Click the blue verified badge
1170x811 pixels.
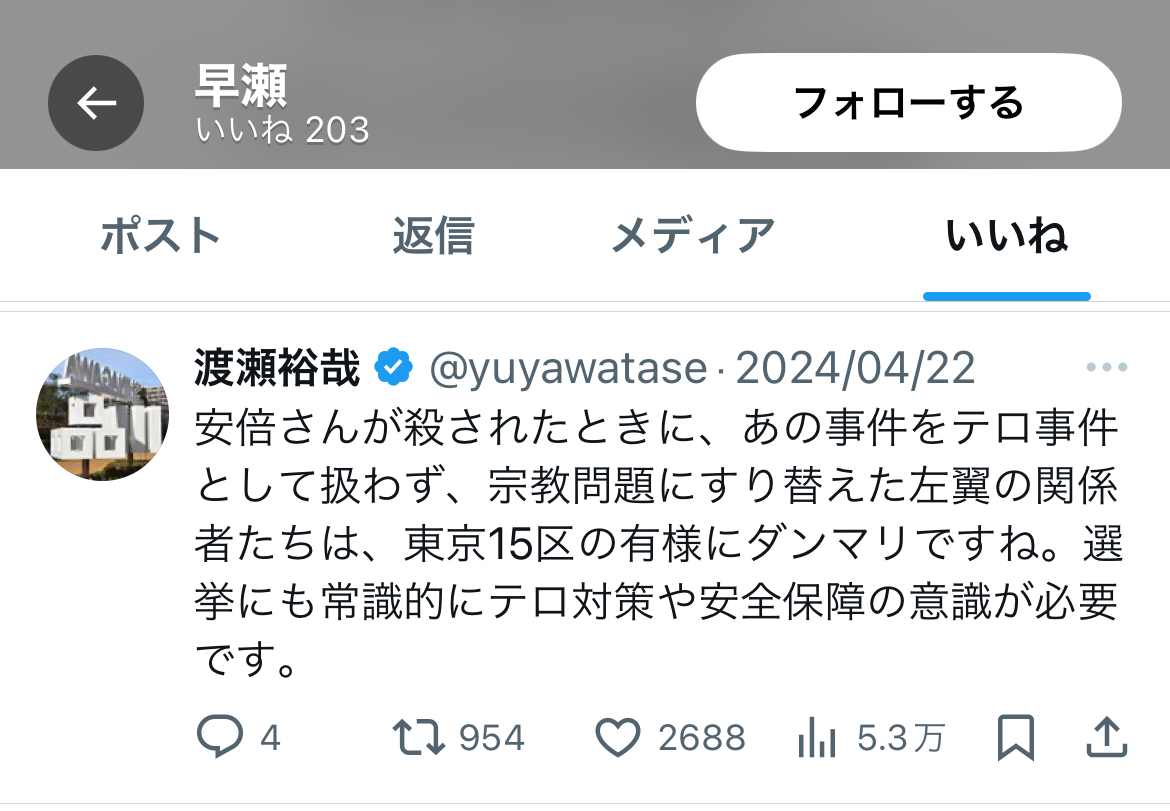point(394,367)
